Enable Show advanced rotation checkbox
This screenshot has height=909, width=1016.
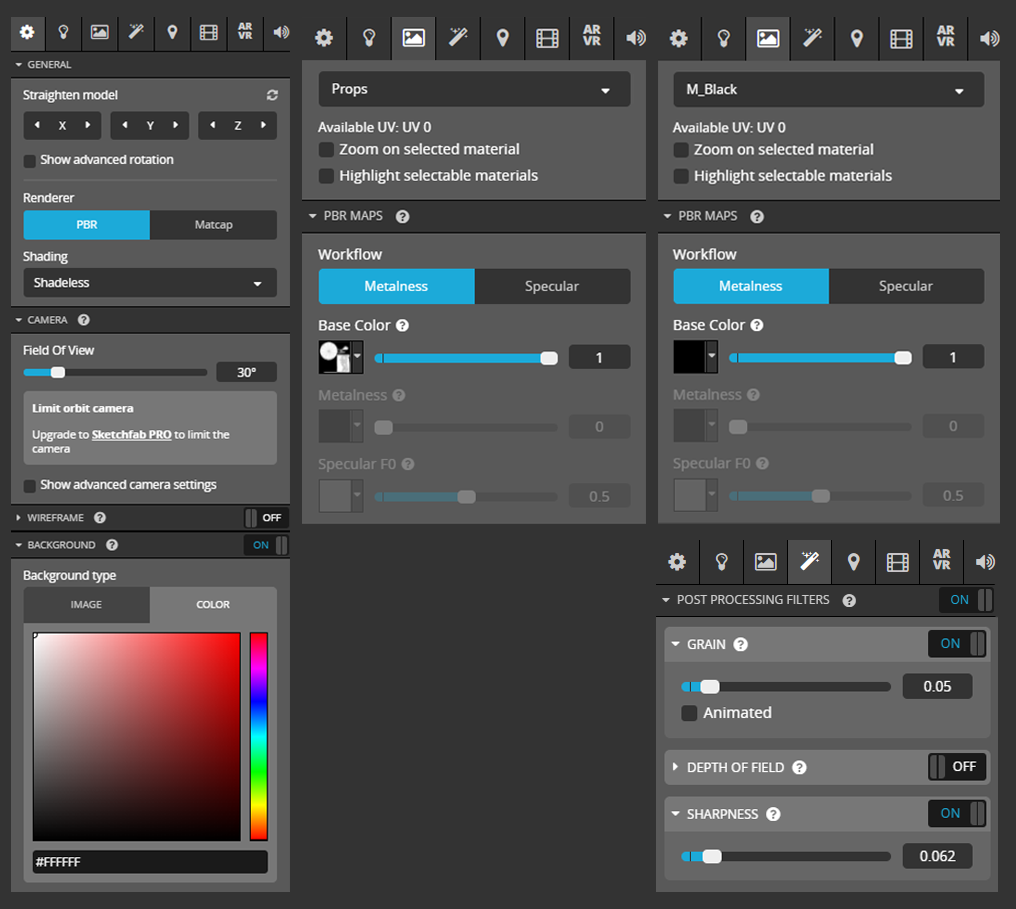click(31, 160)
